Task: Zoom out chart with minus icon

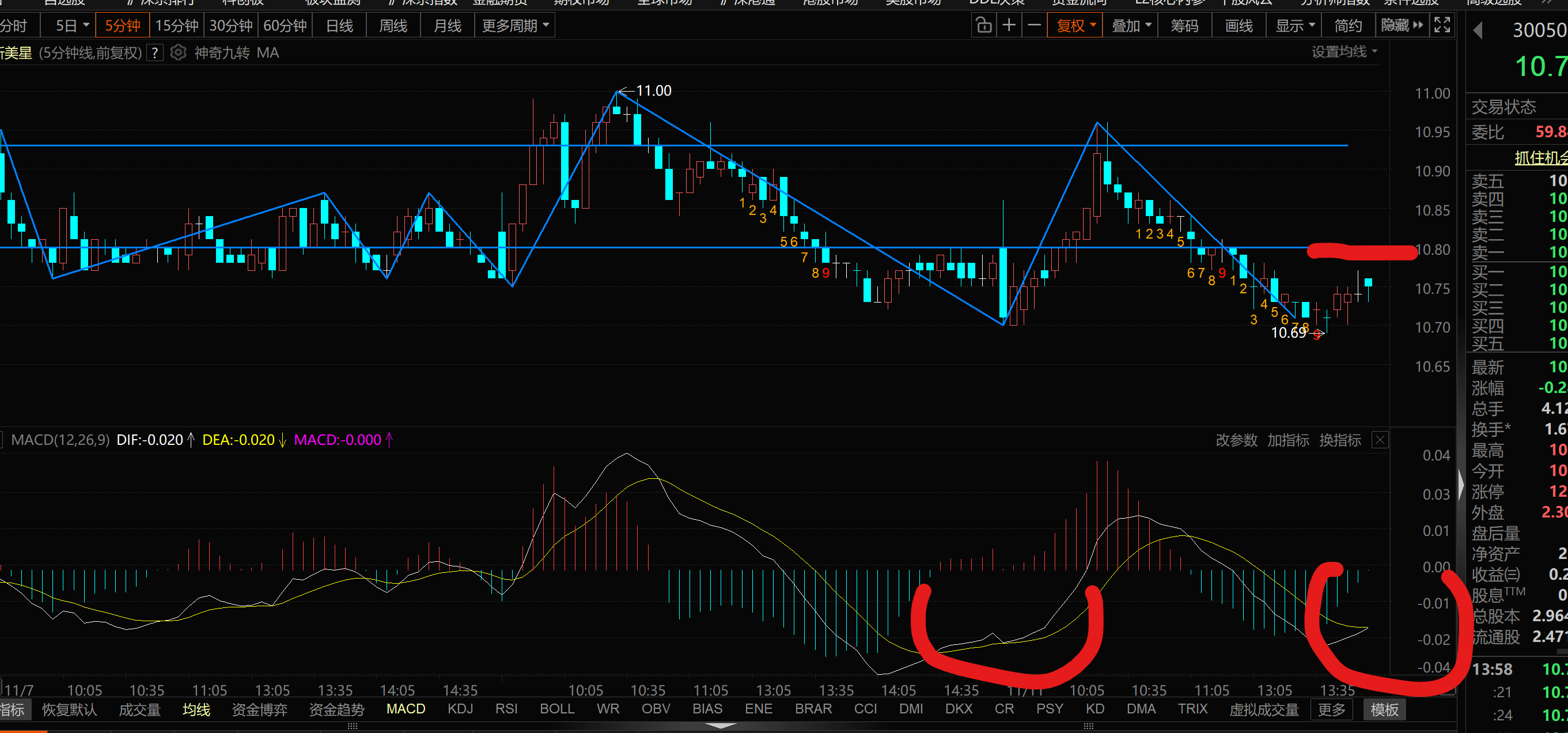Action: click(1034, 25)
